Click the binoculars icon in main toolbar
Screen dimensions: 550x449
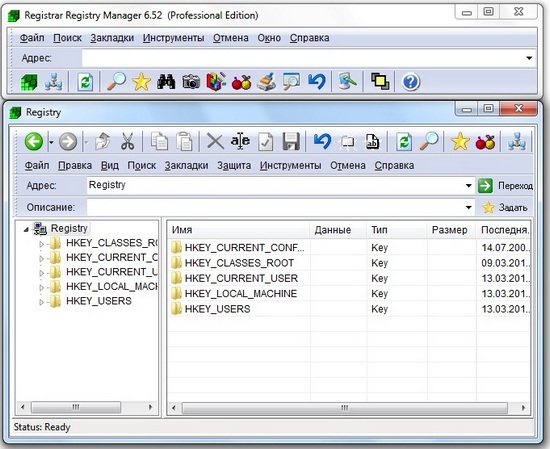click(166, 82)
